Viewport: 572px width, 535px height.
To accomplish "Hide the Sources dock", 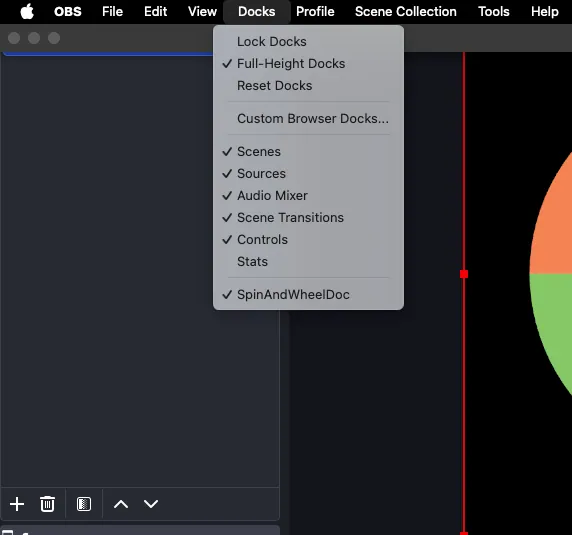I will tap(308, 174).
